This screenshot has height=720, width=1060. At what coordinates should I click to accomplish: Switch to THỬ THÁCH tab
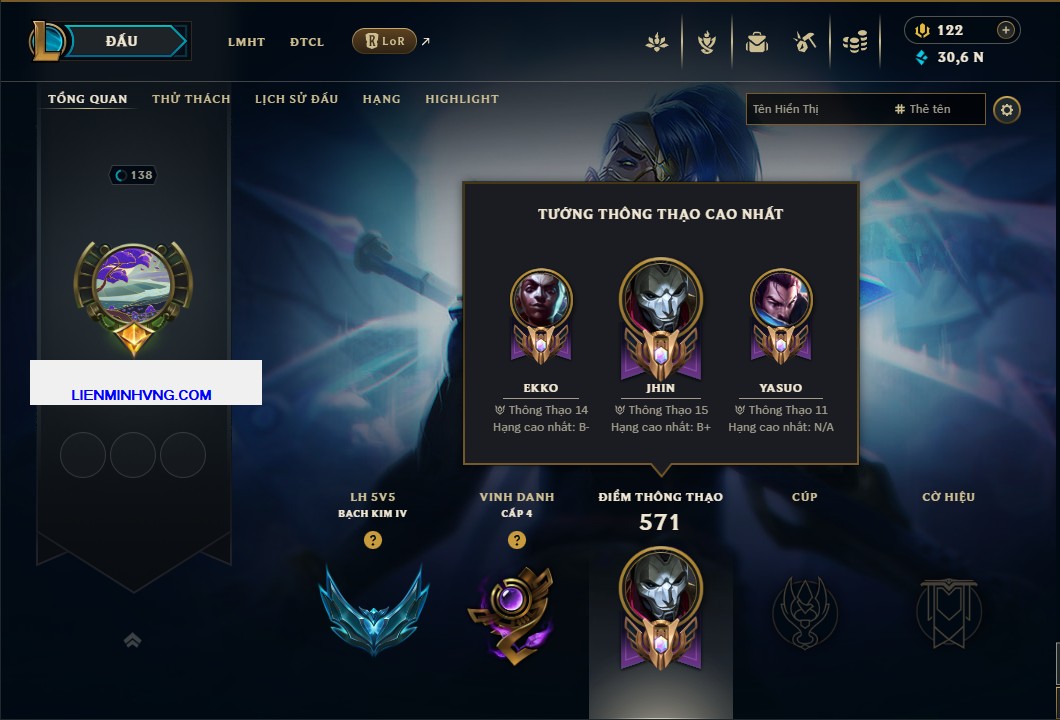coord(191,99)
